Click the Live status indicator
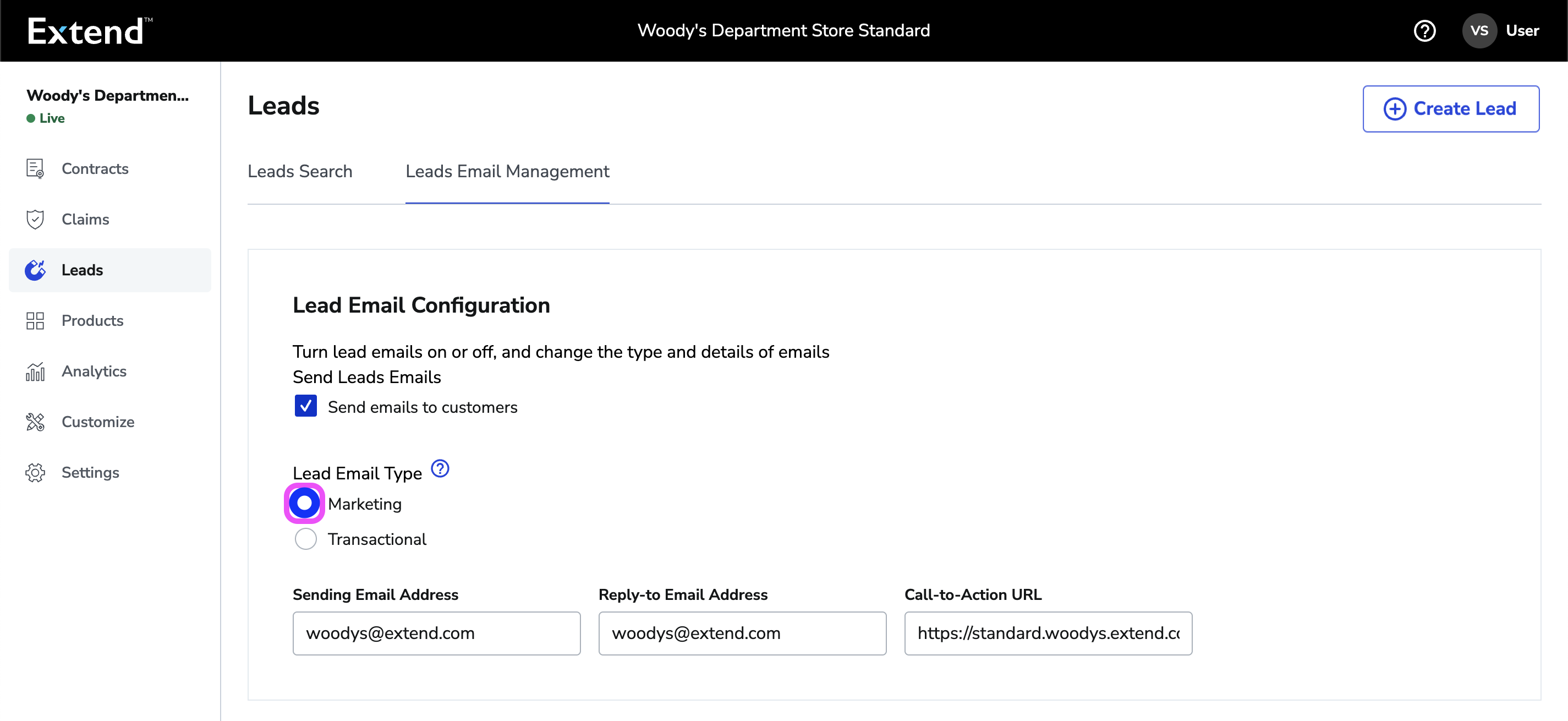The height and width of the screenshot is (721, 1568). [x=46, y=118]
